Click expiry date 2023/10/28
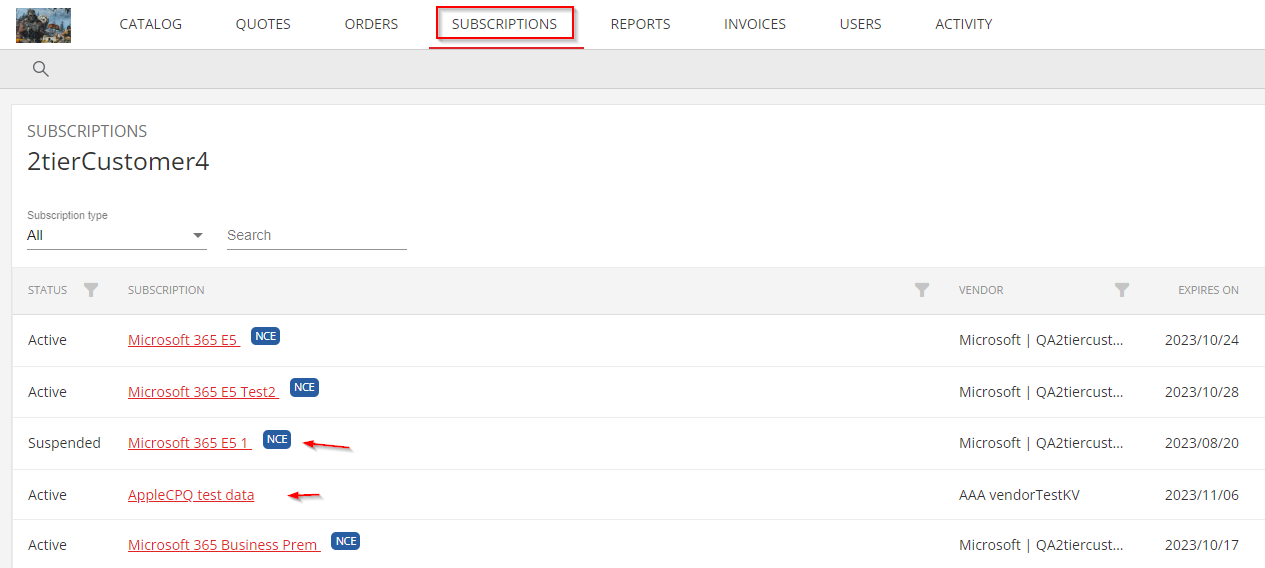Viewport: 1265px width, 568px height. click(1202, 392)
